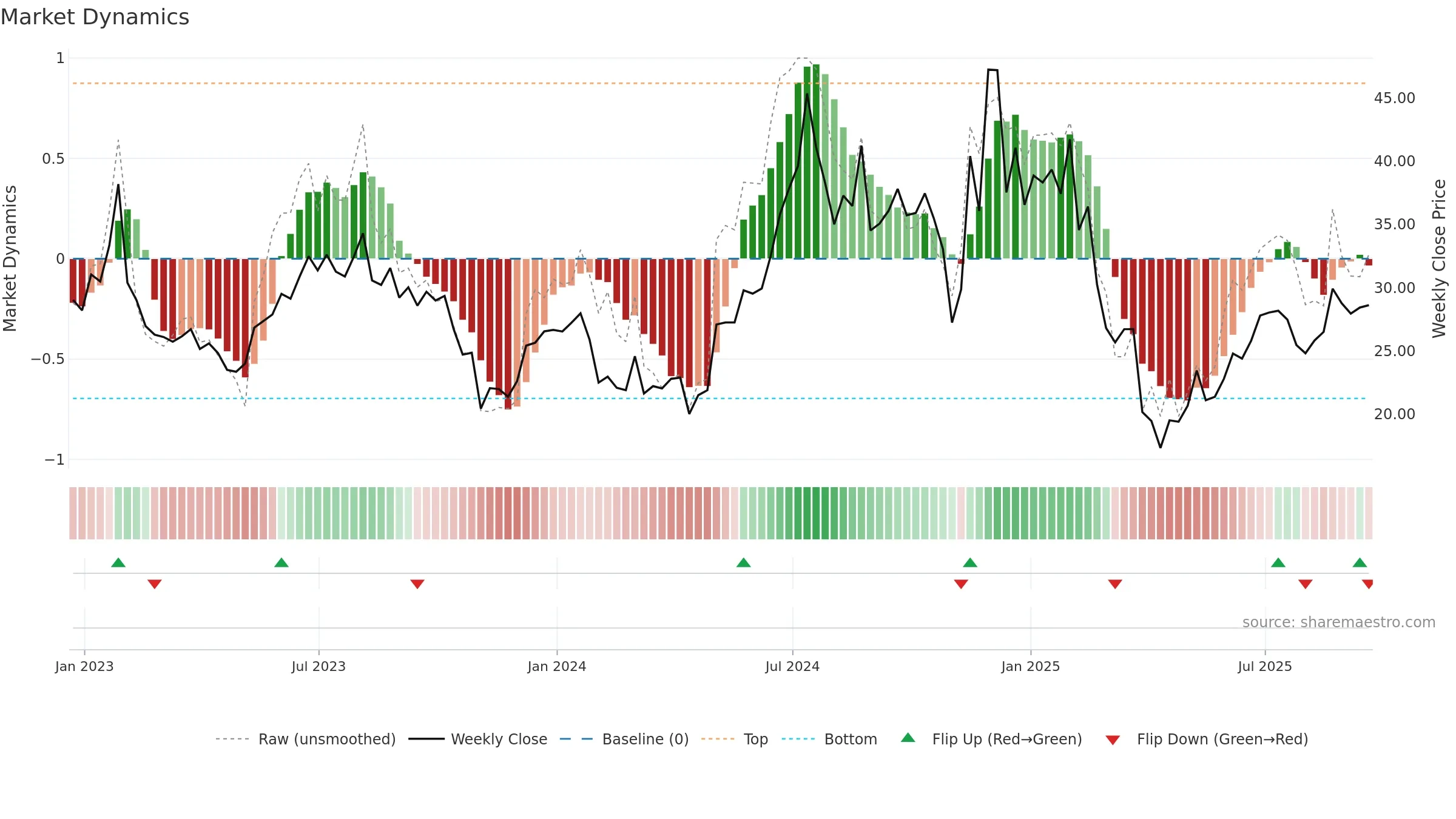Click the Market Dynamics chart title
The height and width of the screenshot is (819, 1456).
pos(95,17)
